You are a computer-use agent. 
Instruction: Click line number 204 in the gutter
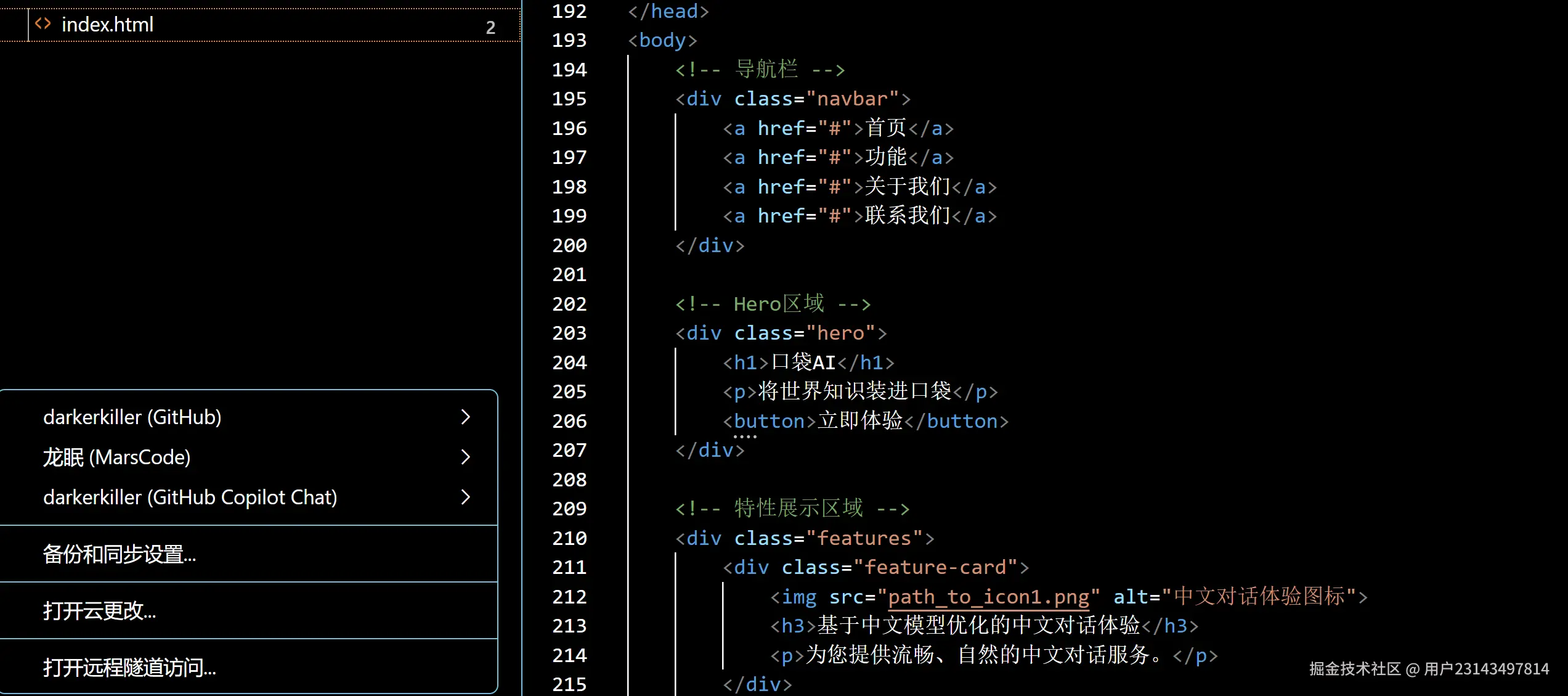570,362
